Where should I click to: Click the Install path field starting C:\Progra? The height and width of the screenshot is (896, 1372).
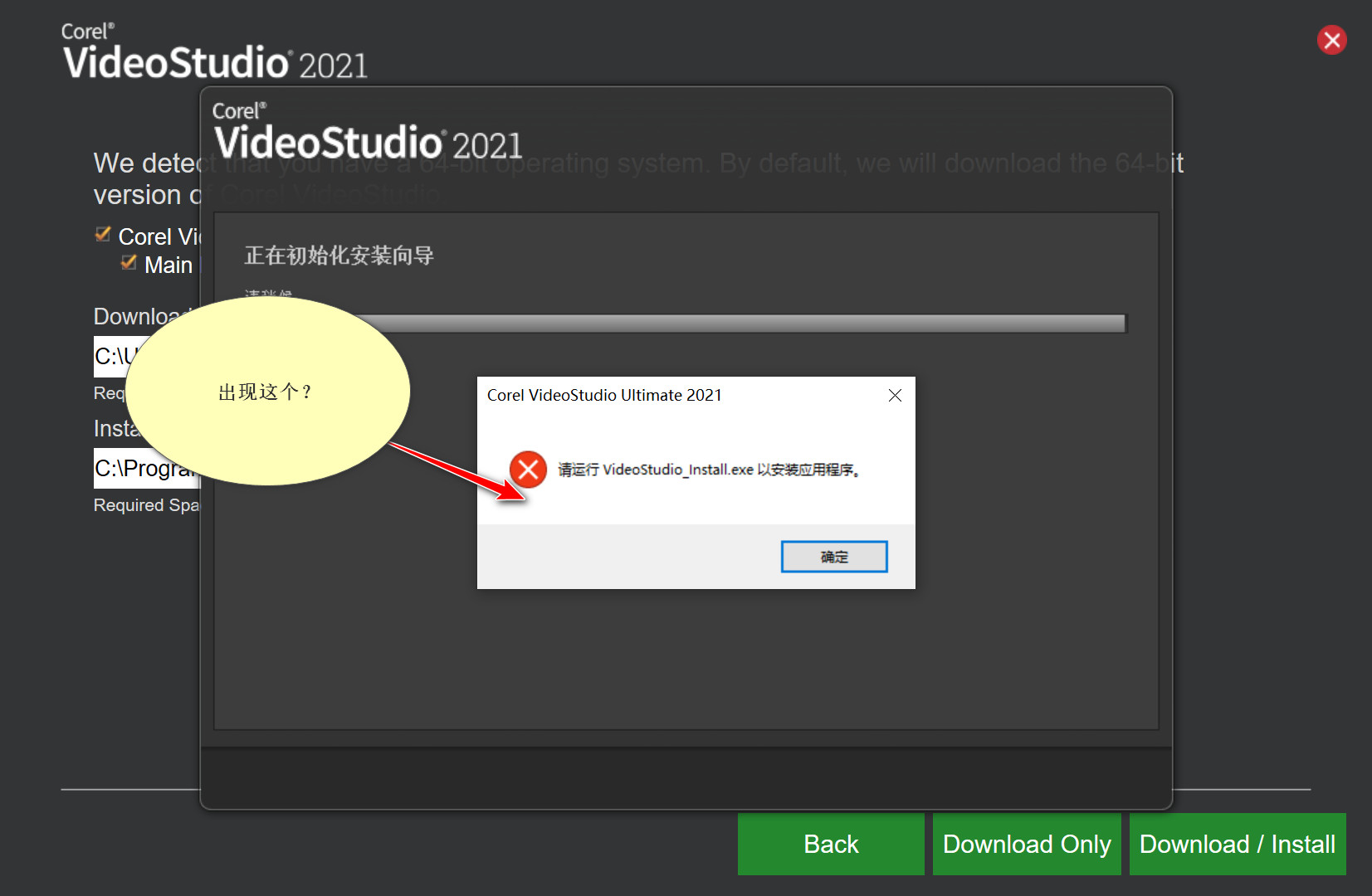point(147,469)
